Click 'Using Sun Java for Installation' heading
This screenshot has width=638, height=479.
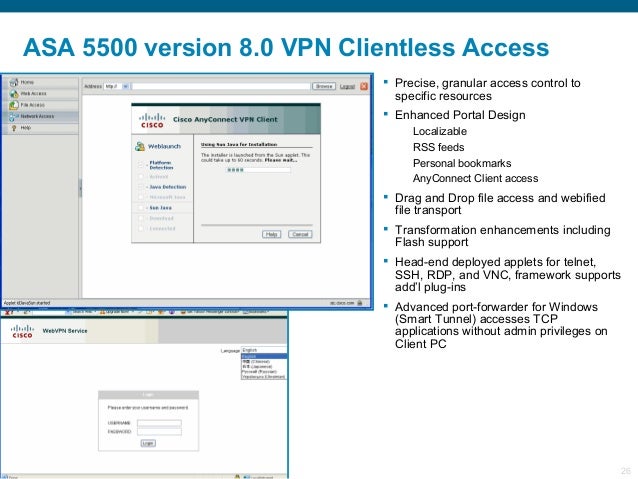239,144
